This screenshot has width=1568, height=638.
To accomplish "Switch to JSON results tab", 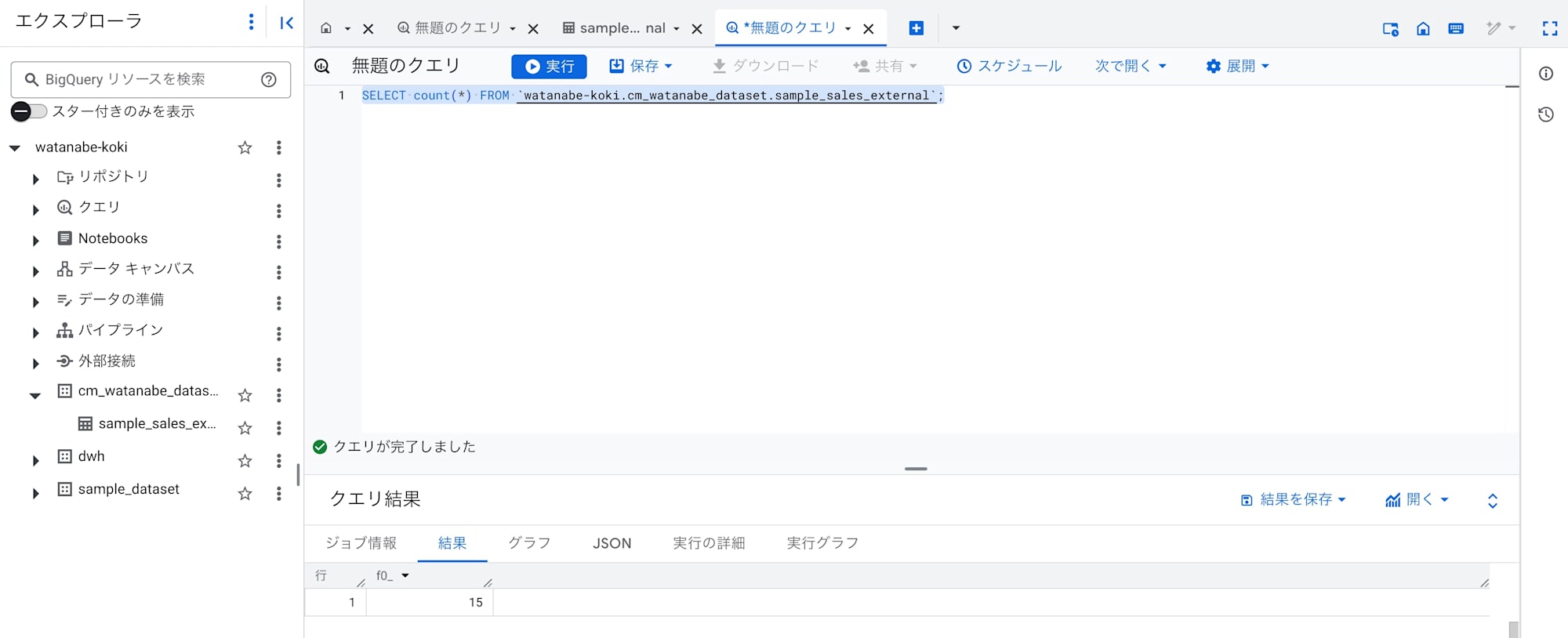I will coord(612,543).
